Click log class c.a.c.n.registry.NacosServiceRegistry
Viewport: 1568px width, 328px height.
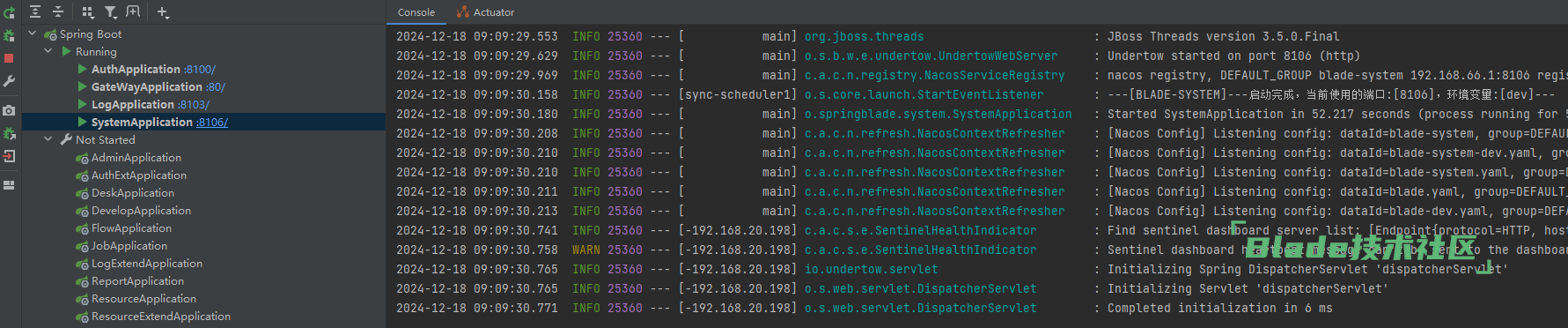[x=935, y=75]
